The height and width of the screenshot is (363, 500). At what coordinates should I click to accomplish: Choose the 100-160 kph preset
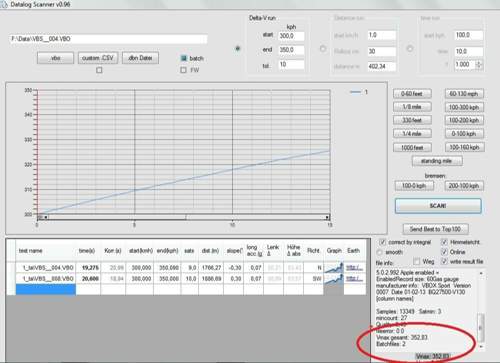464,147
